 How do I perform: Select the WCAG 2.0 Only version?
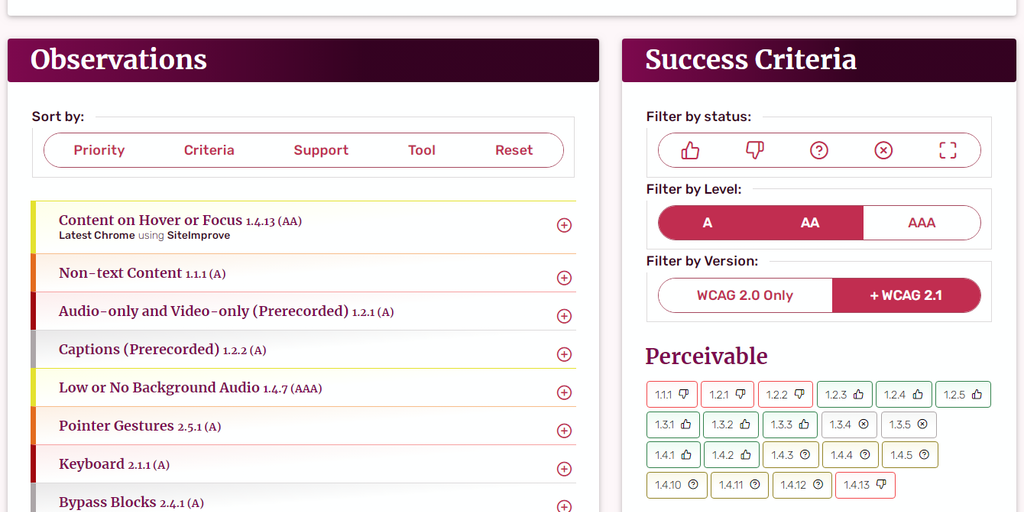tap(745, 296)
